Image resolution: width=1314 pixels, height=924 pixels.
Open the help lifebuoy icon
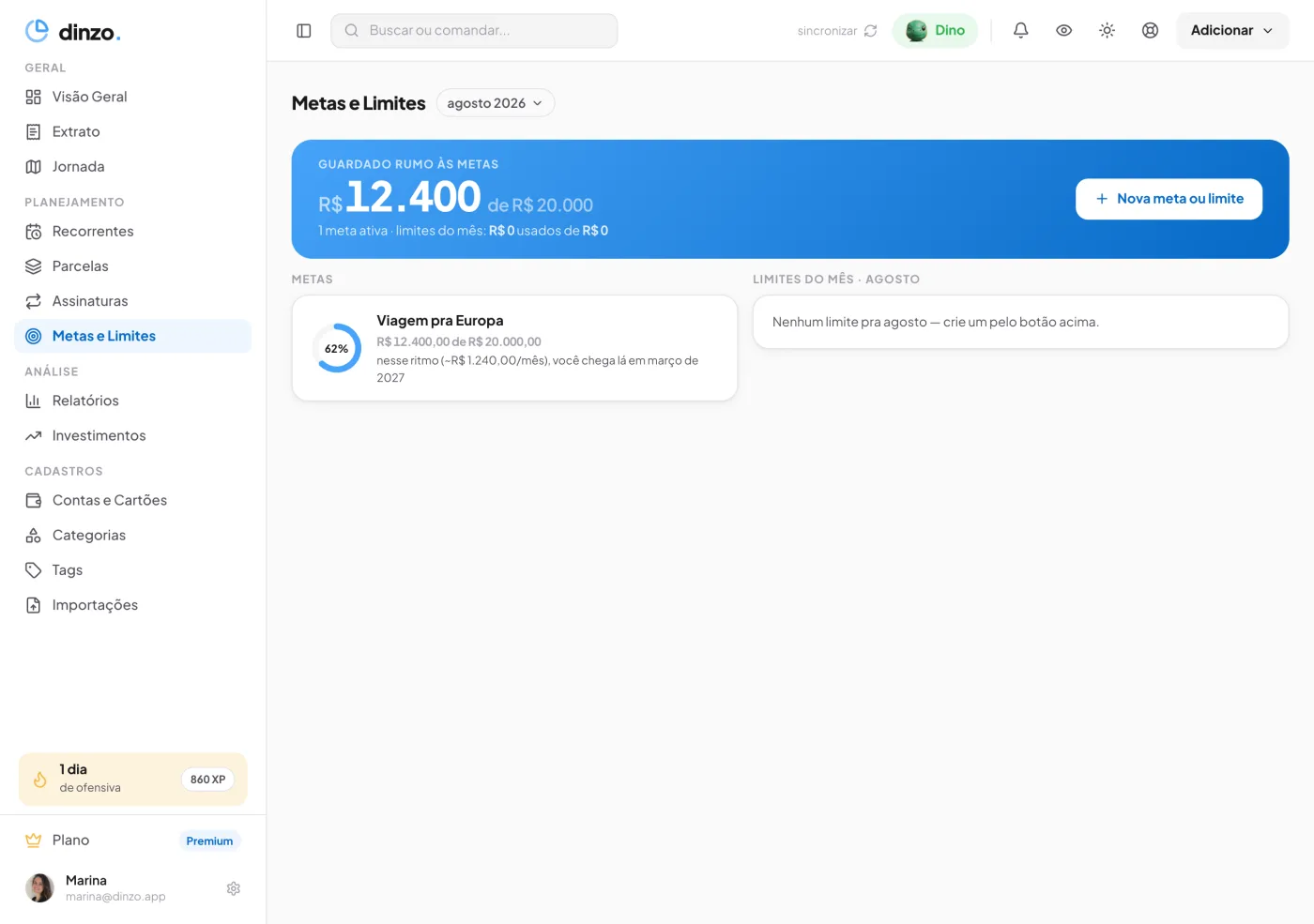tap(1151, 30)
